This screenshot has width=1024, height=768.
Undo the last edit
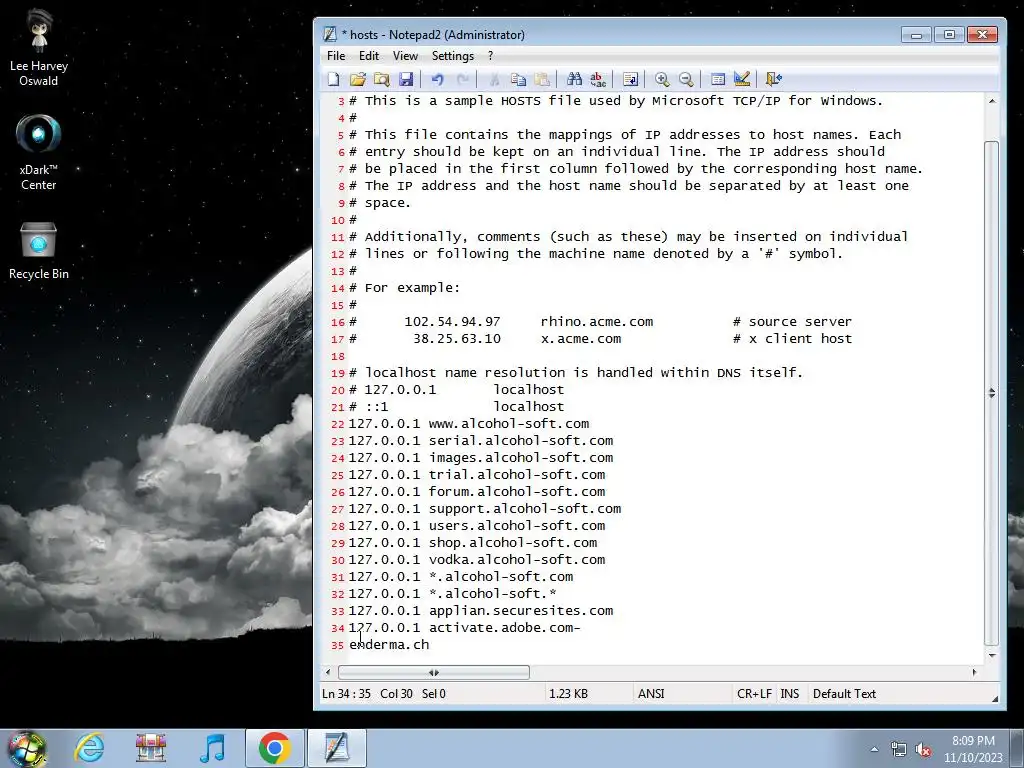[438, 79]
